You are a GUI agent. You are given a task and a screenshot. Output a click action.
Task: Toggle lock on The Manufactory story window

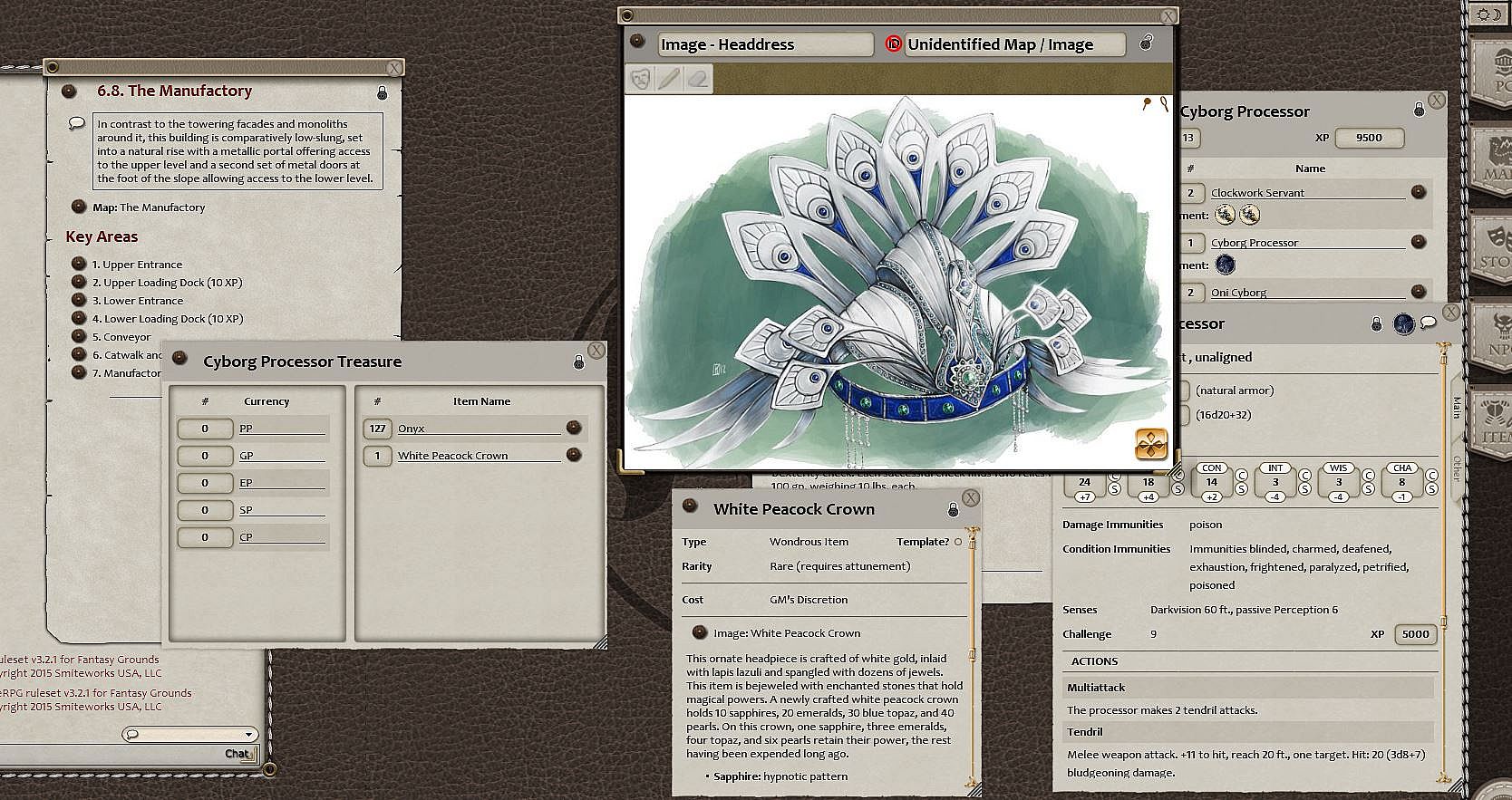click(x=383, y=92)
